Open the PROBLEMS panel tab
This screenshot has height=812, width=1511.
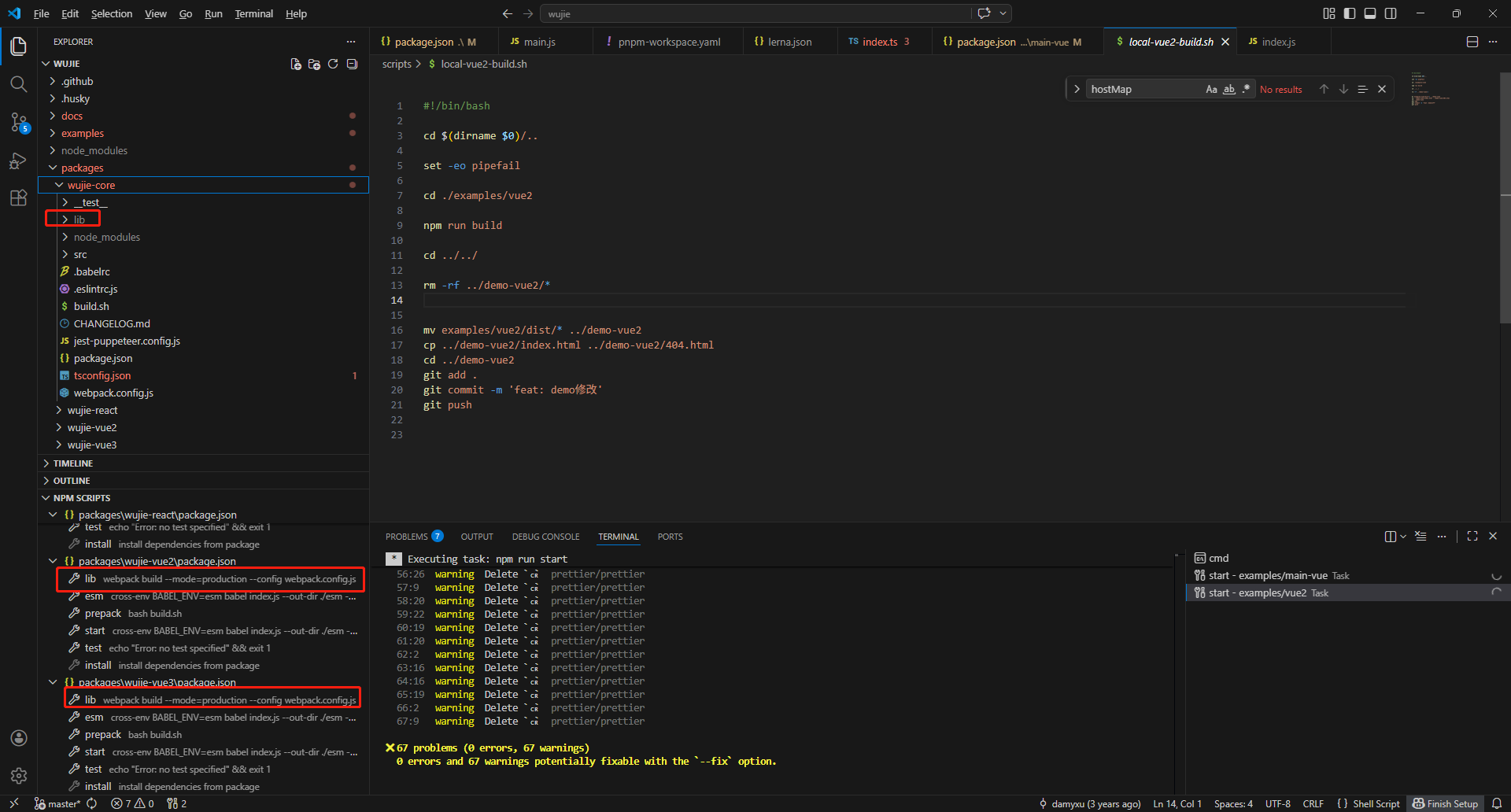point(414,537)
